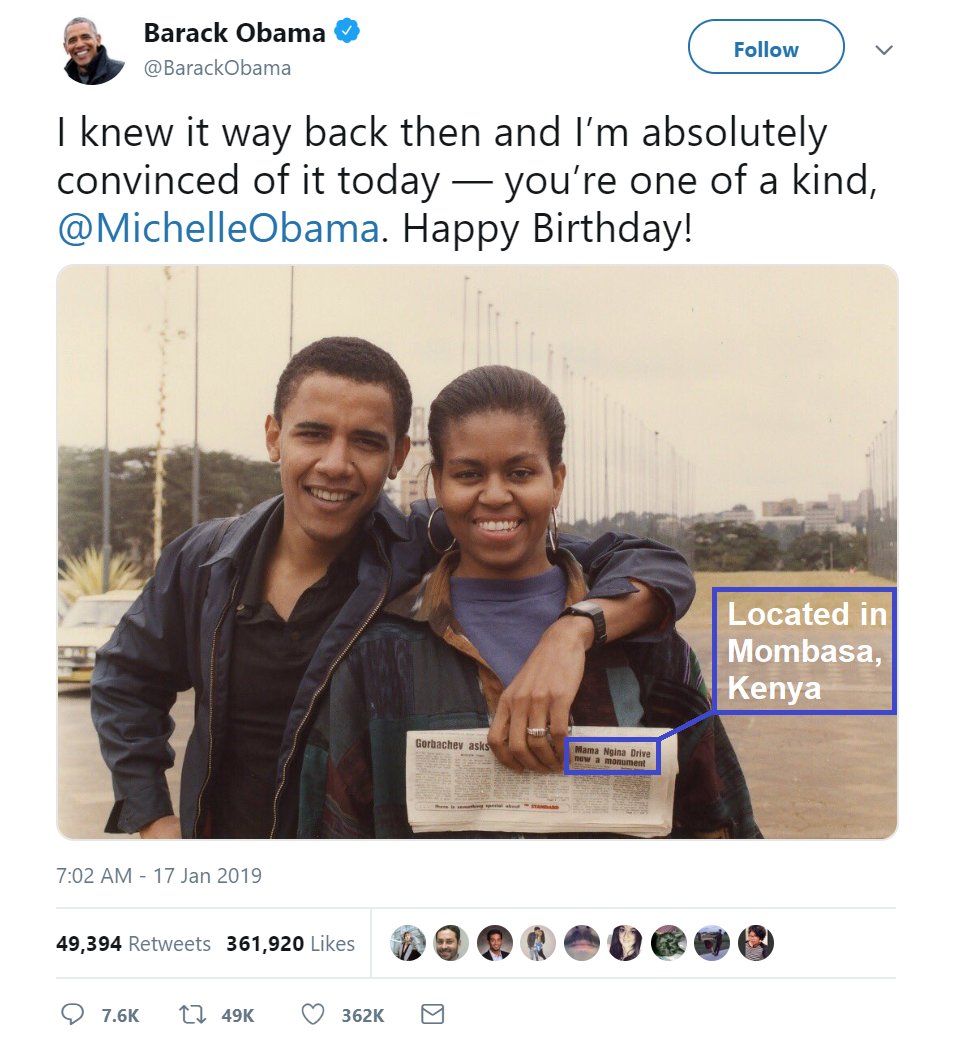Open Barack Obama's profile avatar
The height and width of the screenshot is (1059, 955).
(93, 49)
